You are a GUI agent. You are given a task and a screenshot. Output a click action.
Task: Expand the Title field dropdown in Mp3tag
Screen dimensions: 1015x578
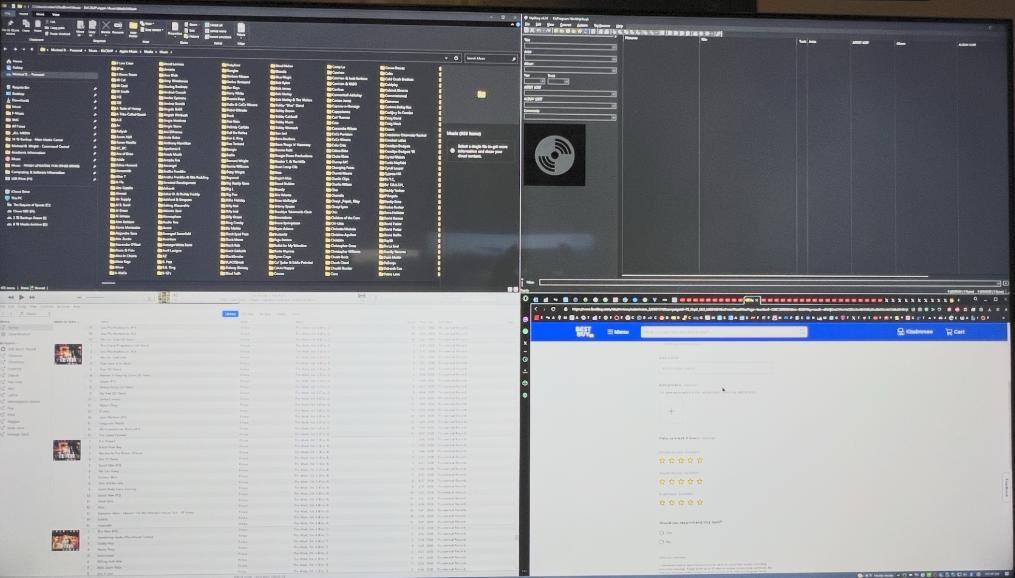613,47
